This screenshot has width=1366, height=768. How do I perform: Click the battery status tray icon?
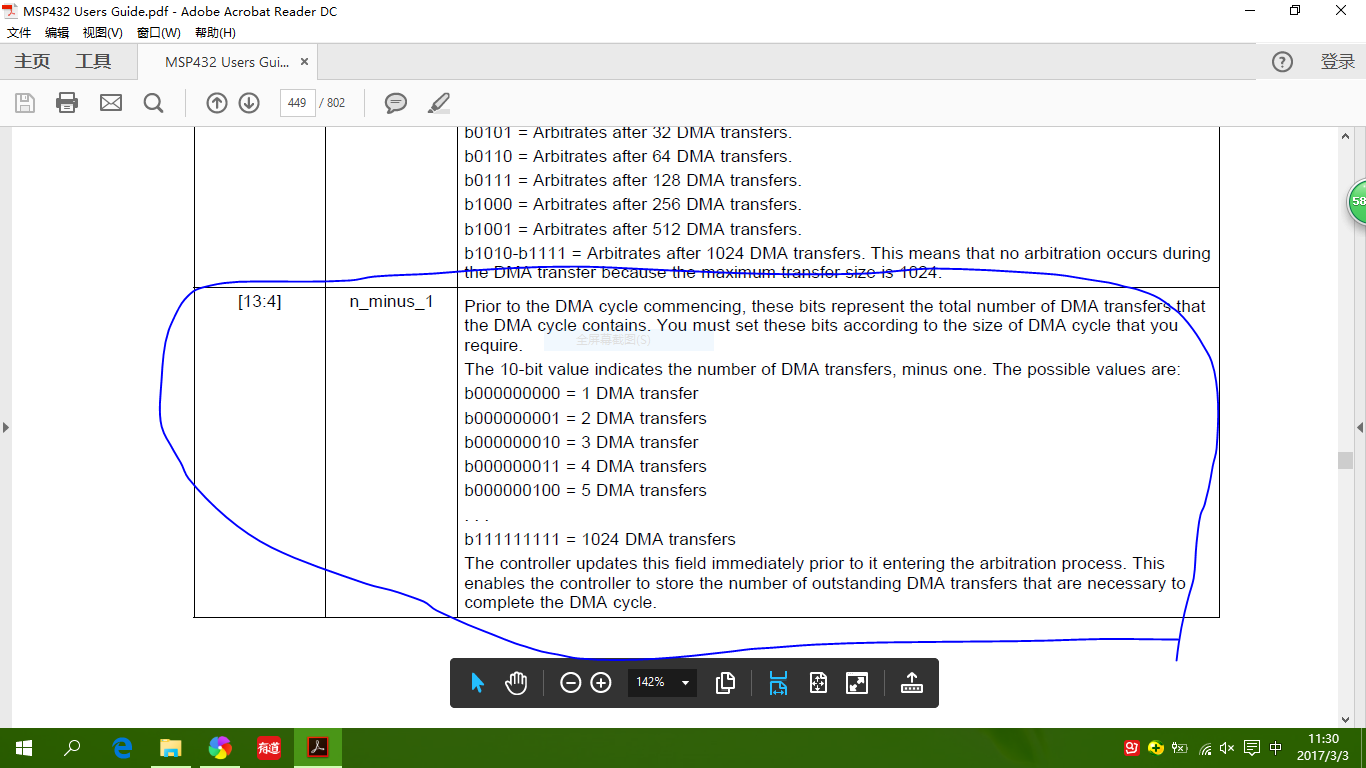(x=1180, y=748)
